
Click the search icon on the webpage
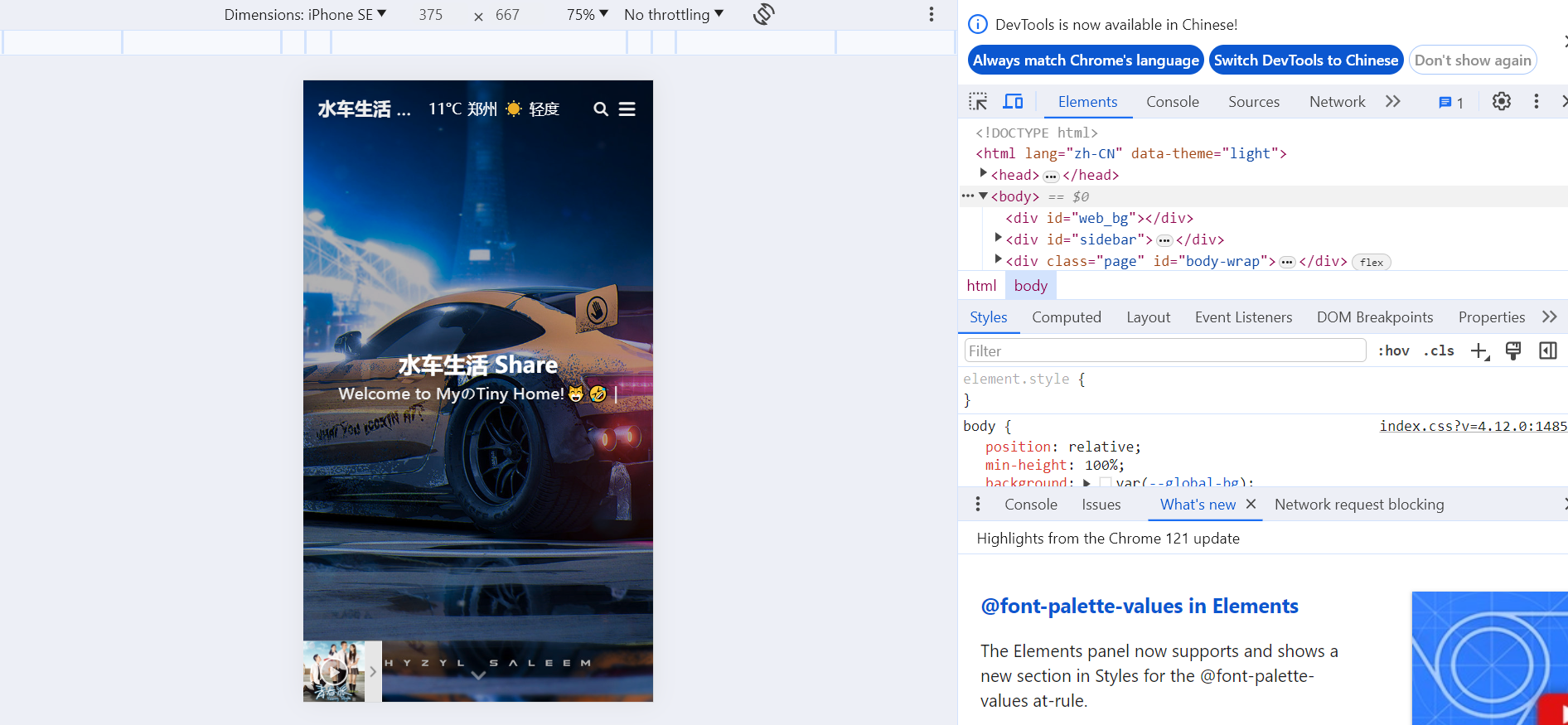[x=601, y=109]
